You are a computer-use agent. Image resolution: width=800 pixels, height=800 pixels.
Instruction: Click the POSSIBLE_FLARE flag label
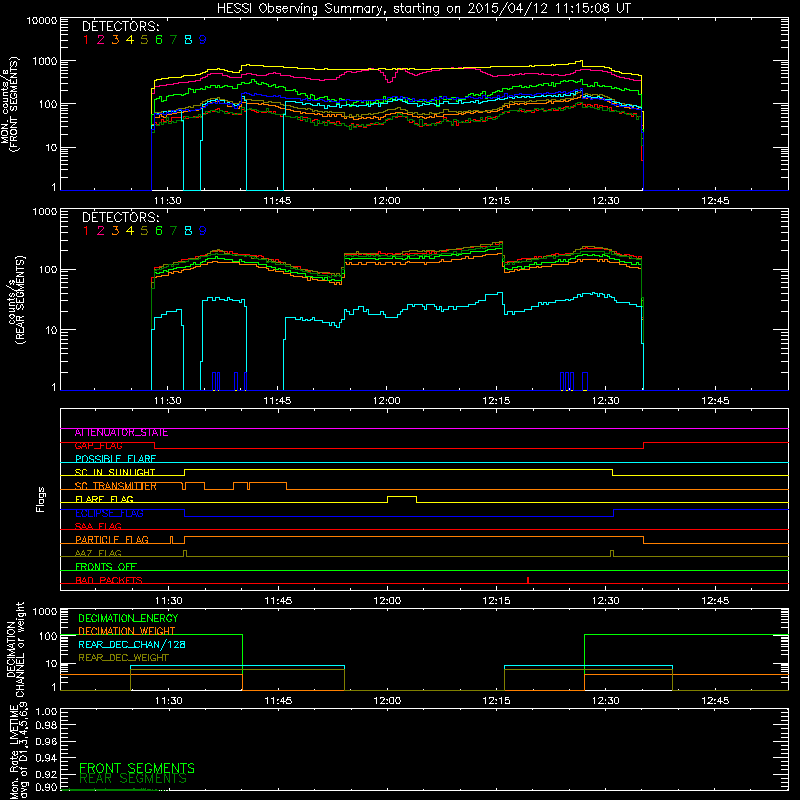click(x=115, y=459)
